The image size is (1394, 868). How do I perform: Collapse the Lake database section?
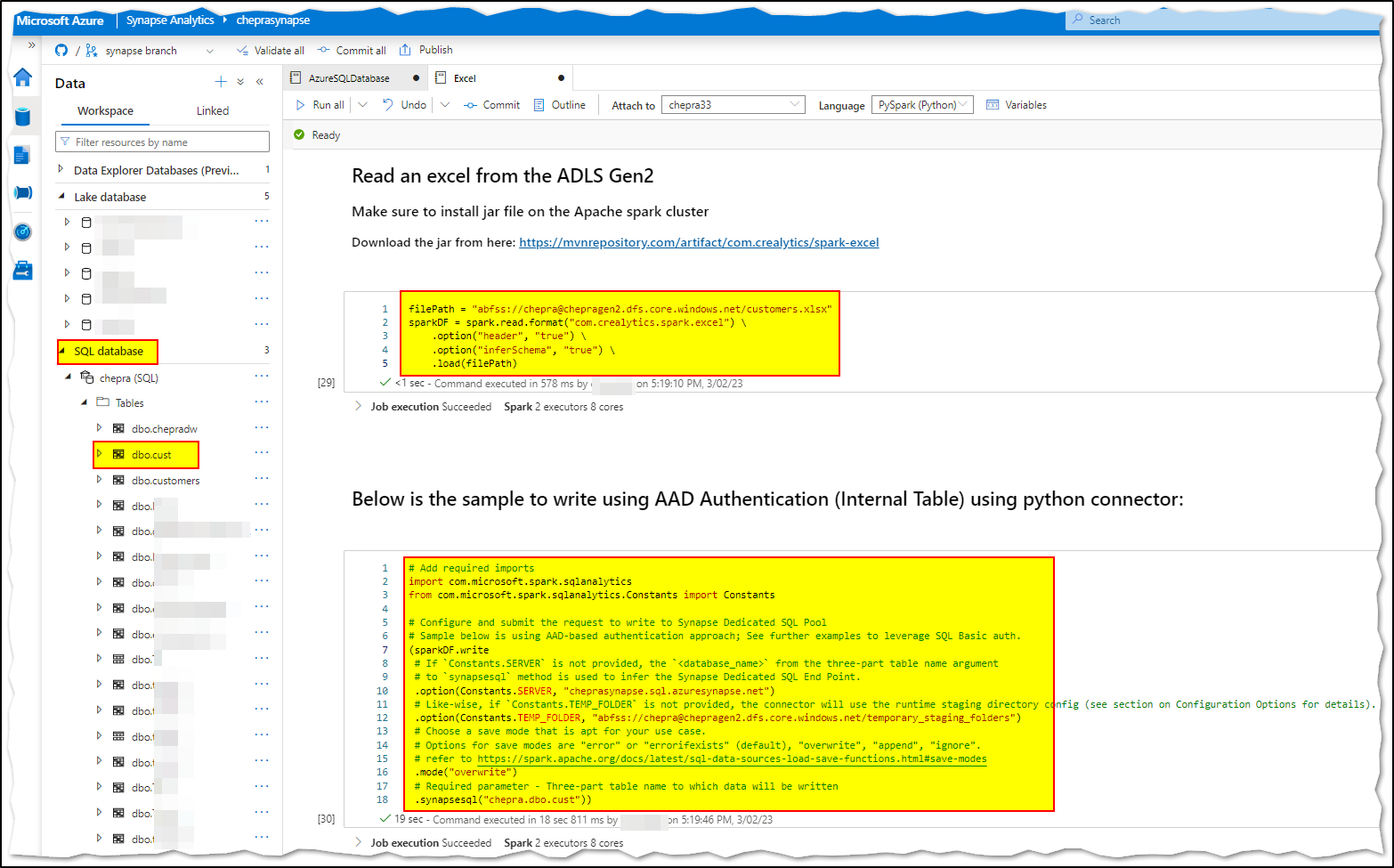[x=61, y=197]
